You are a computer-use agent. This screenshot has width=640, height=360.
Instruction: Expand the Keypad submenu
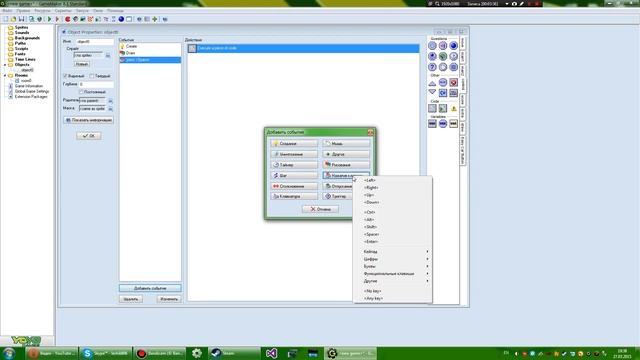[x=392, y=251]
